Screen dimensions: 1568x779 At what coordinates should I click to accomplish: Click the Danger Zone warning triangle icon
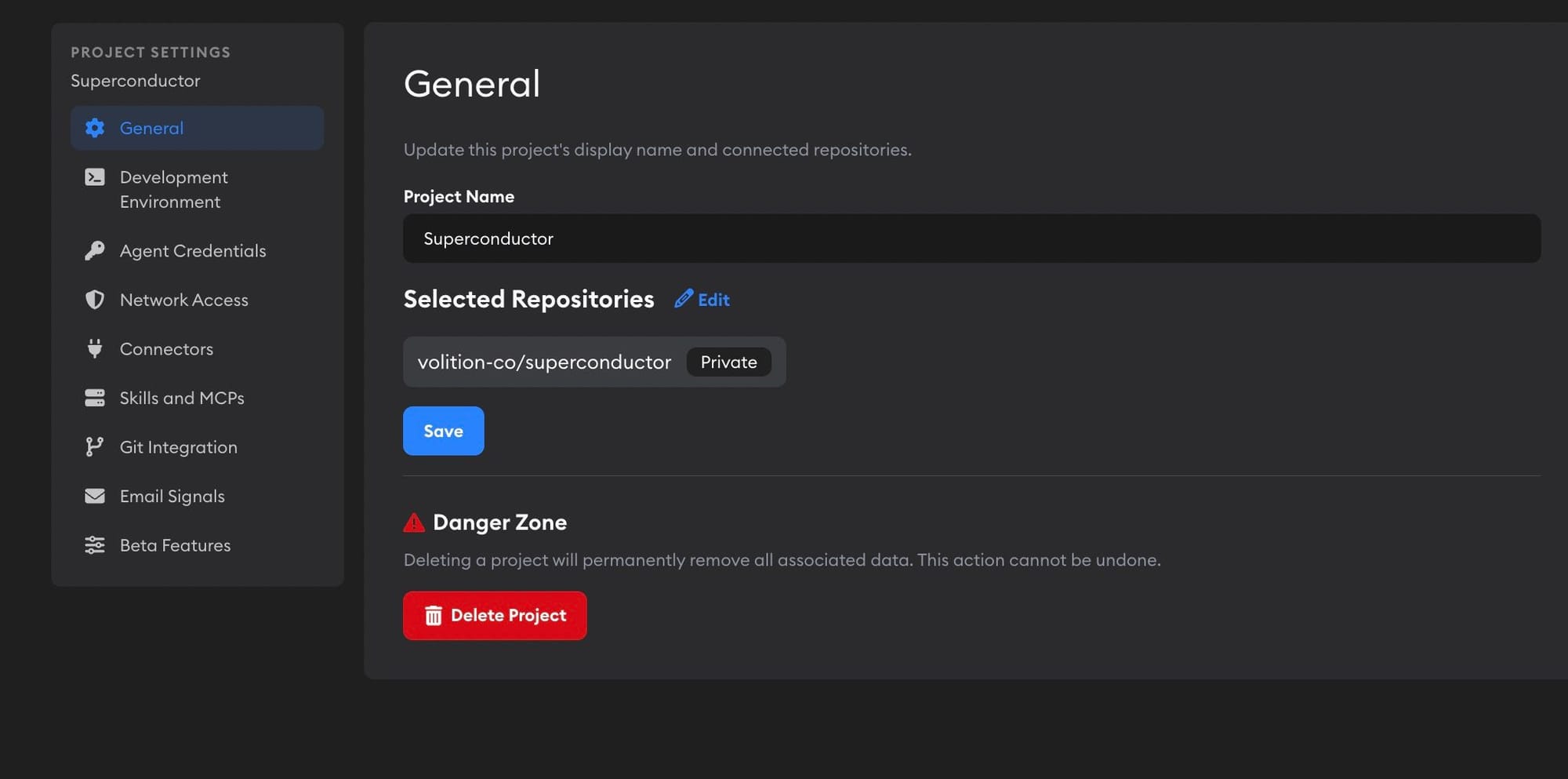pyautogui.click(x=414, y=522)
